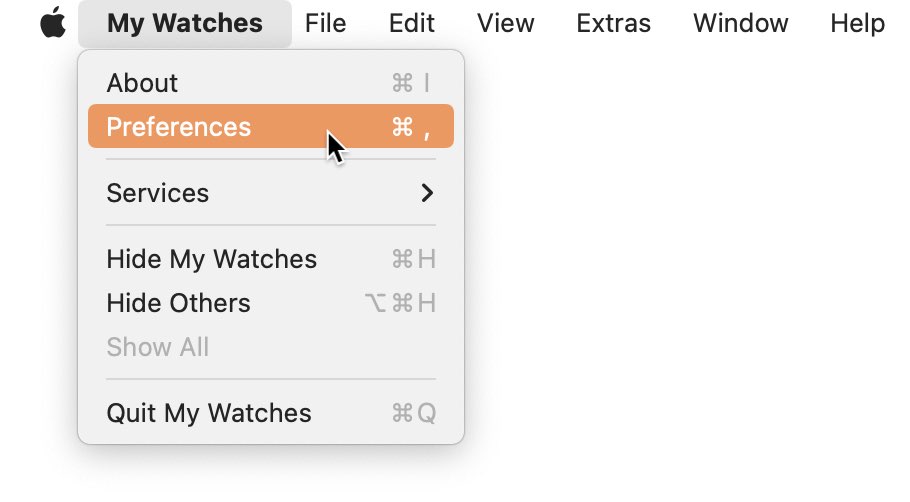Click the Command-comma shortcut on Preferences
910x502 pixels.
click(411, 127)
